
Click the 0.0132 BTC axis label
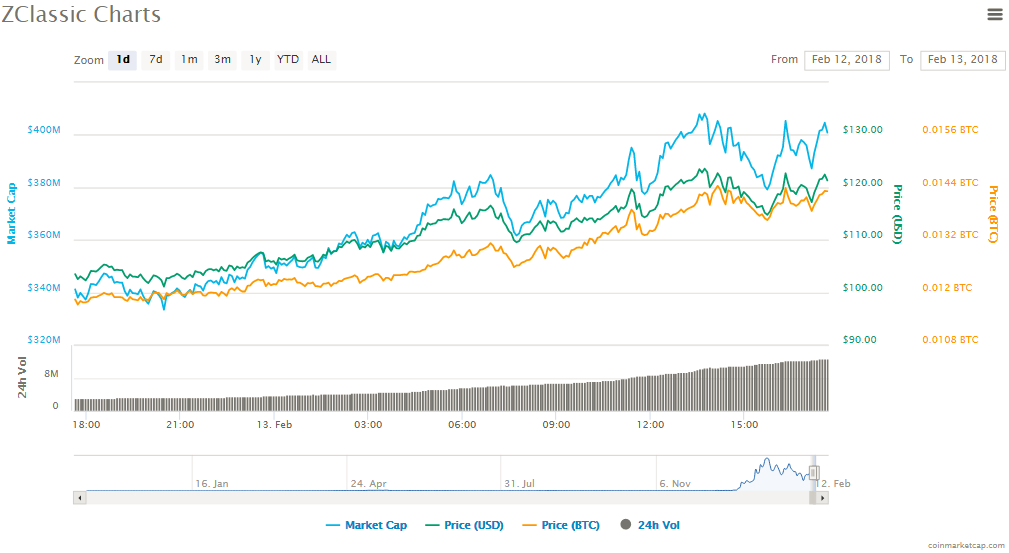coord(950,235)
